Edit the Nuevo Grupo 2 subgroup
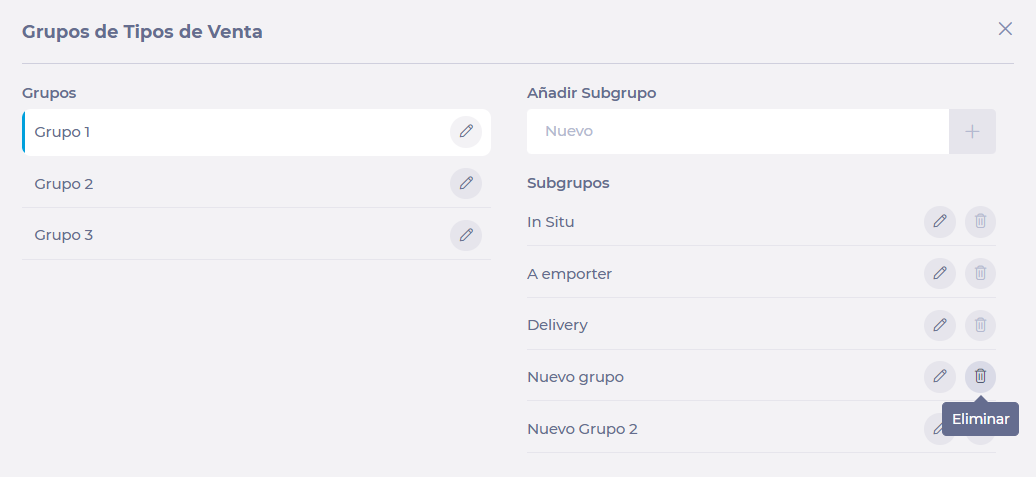This screenshot has height=477, width=1036. 932,429
